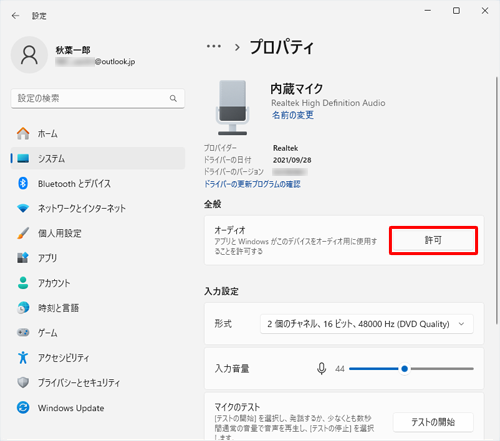Click the ホーム house icon

pos(23,134)
